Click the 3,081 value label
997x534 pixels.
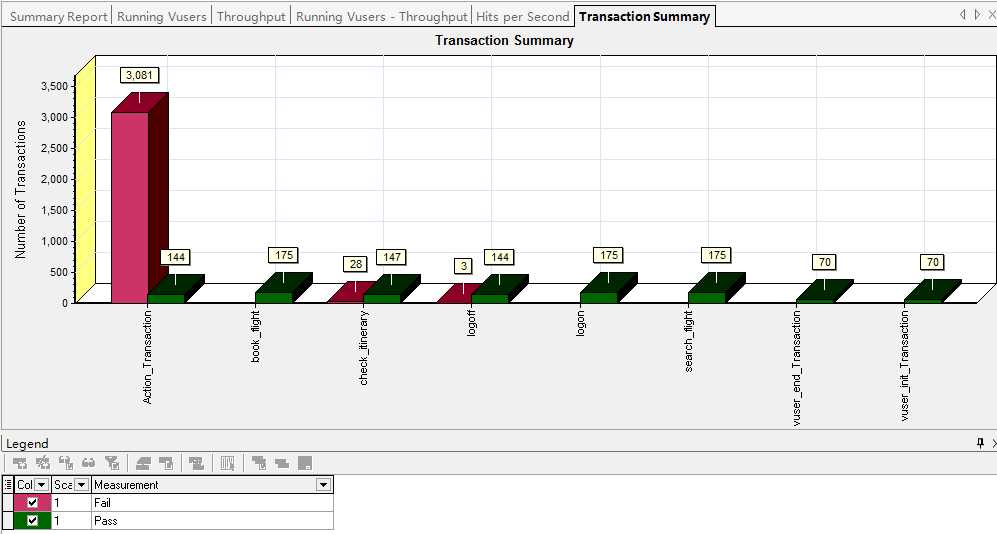139,75
